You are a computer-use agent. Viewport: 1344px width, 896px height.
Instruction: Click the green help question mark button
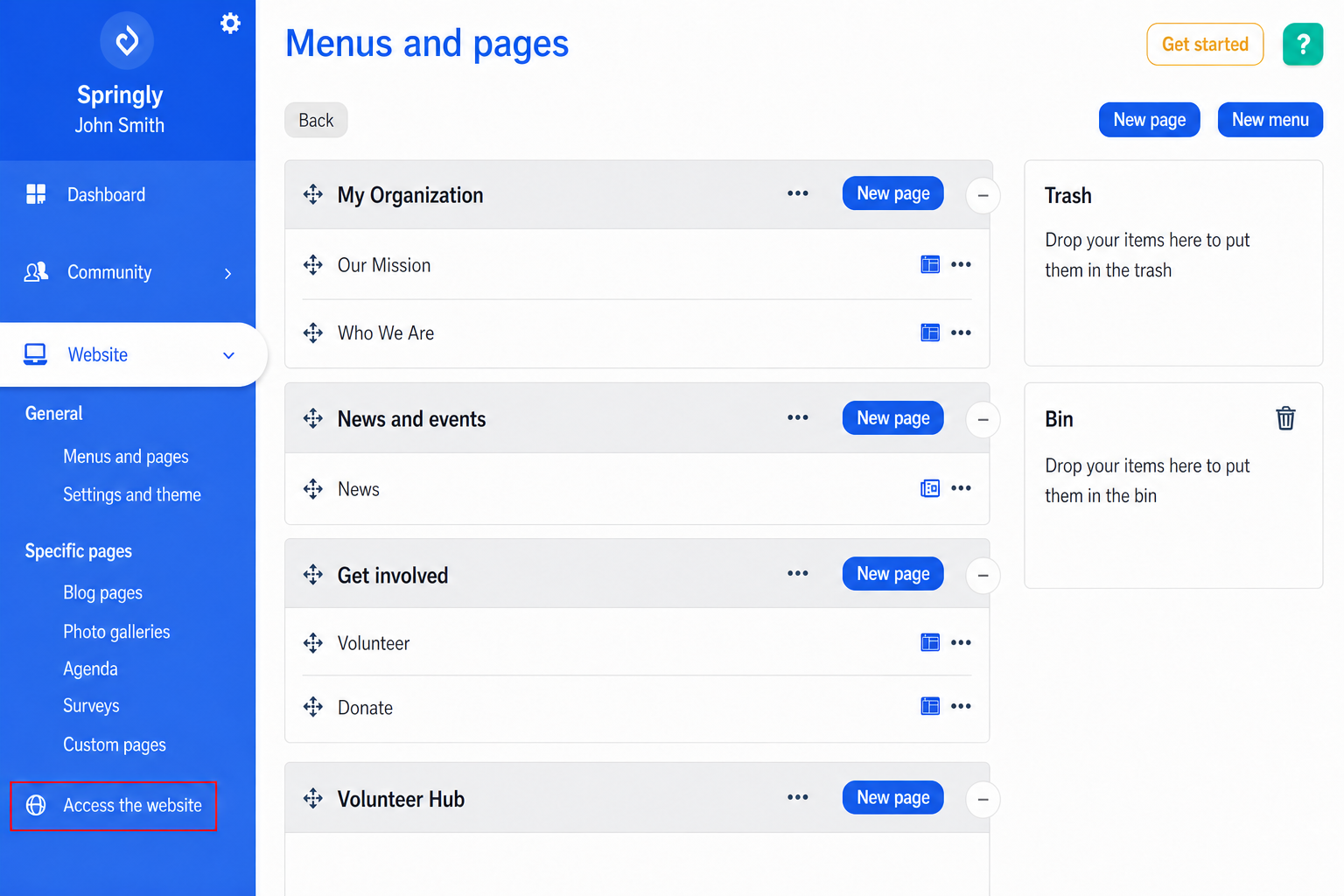1303,44
